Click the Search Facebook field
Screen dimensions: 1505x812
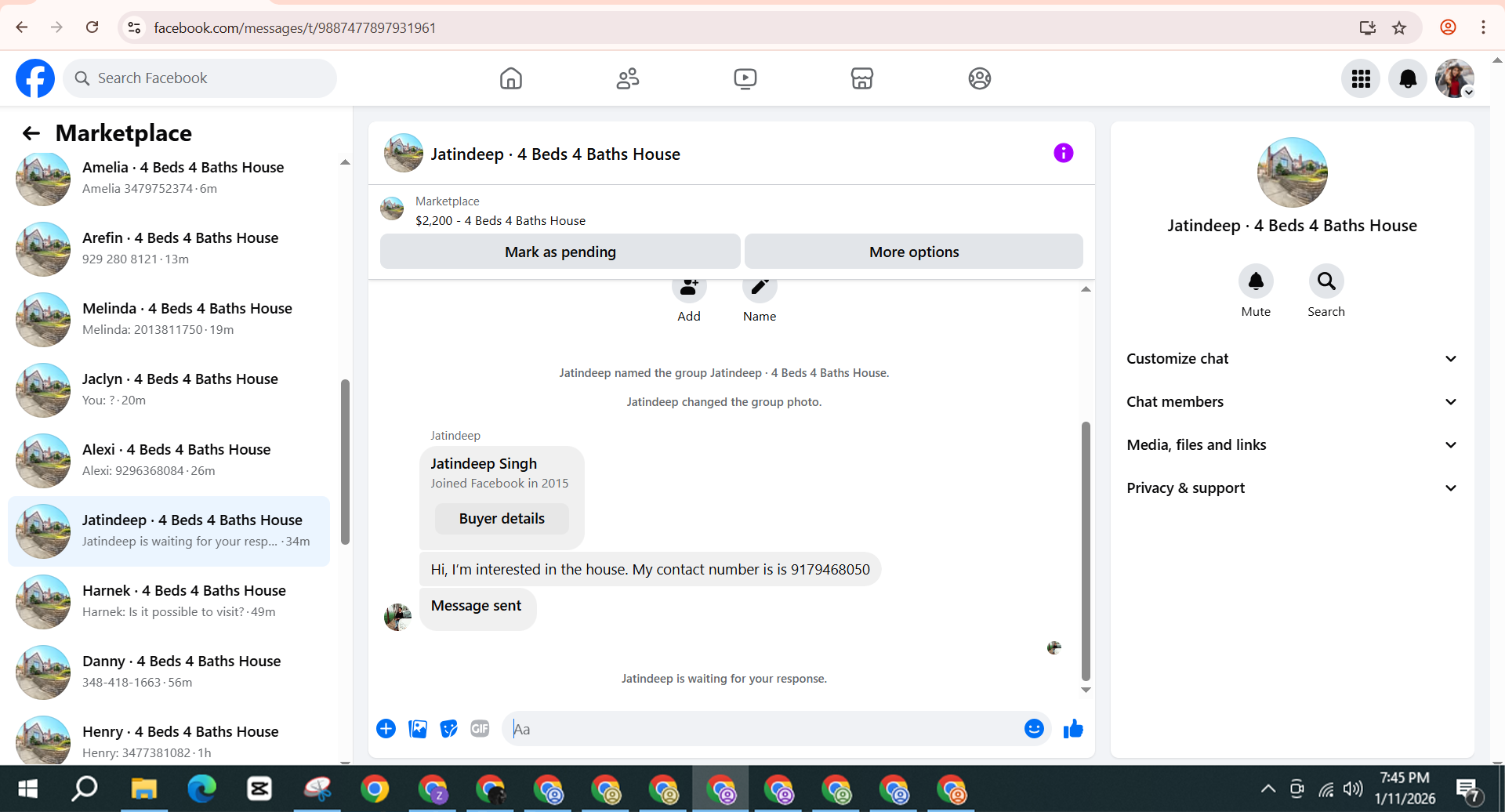click(200, 78)
